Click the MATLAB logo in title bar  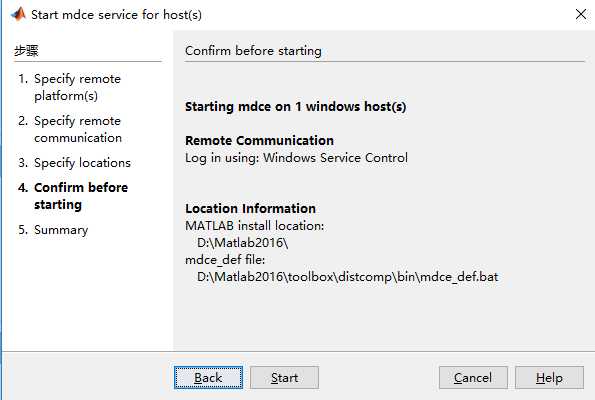(18, 14)
